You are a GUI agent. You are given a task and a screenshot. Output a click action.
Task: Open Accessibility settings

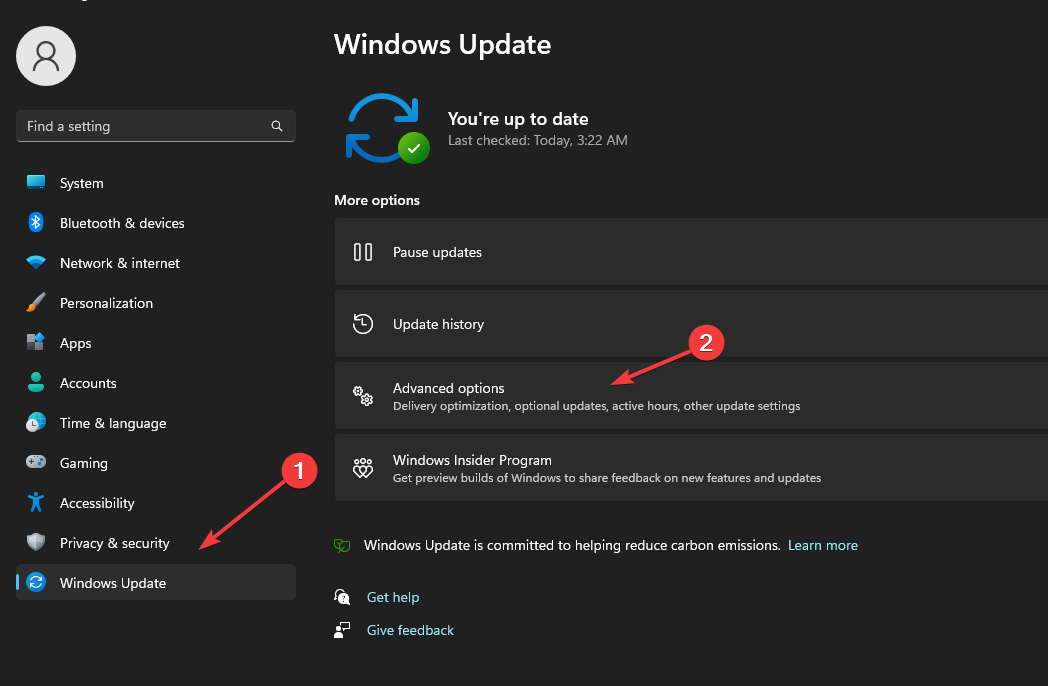(x=156, y=502)
